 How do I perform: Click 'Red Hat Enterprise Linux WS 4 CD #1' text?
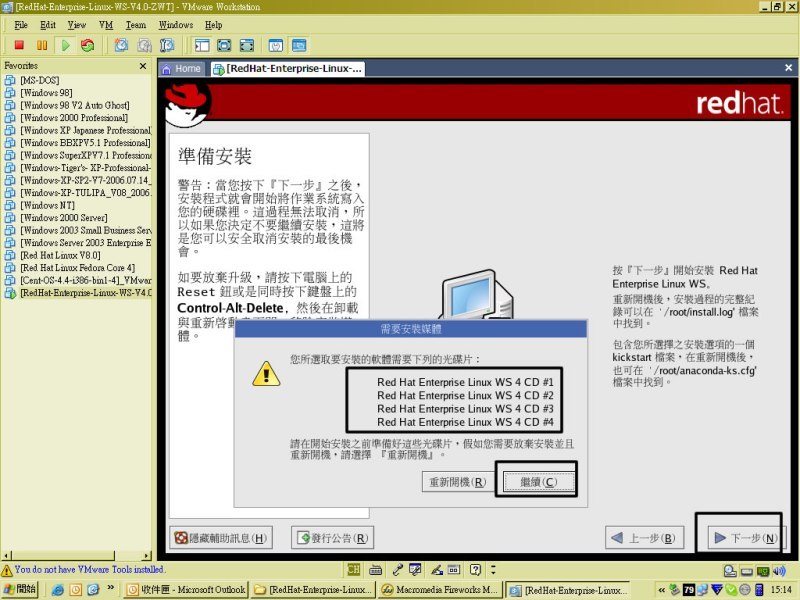(x=465, y=382)
